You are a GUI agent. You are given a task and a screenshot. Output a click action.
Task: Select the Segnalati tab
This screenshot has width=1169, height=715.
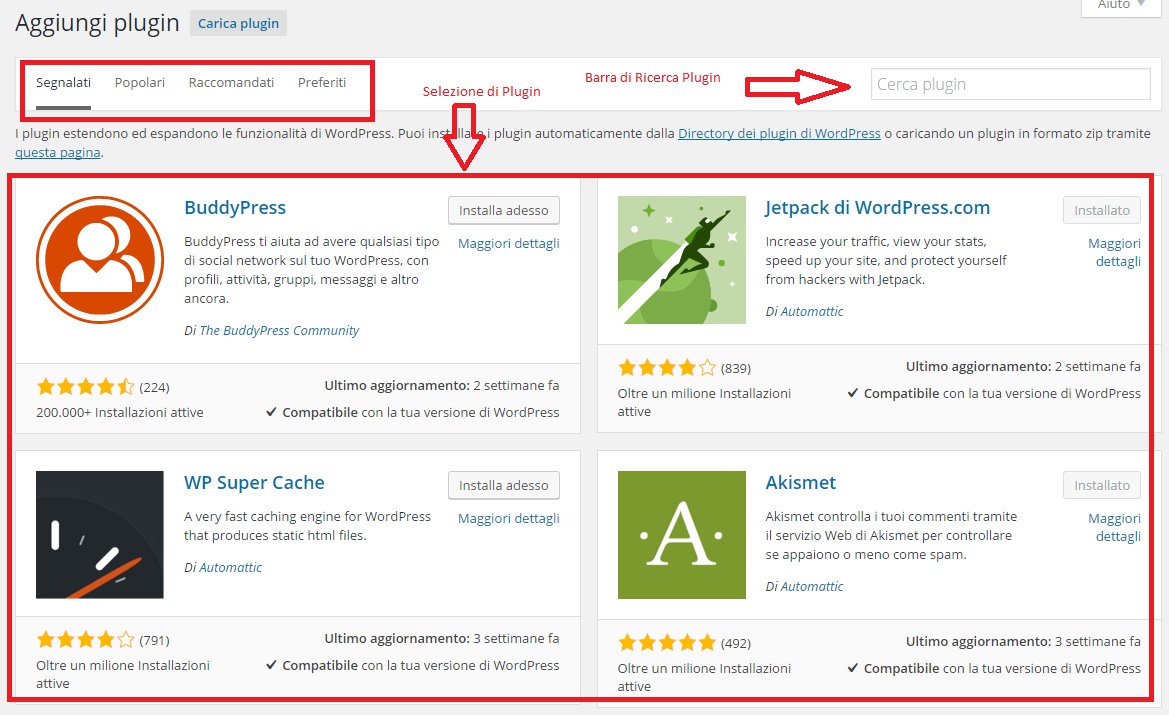point(62,82)
